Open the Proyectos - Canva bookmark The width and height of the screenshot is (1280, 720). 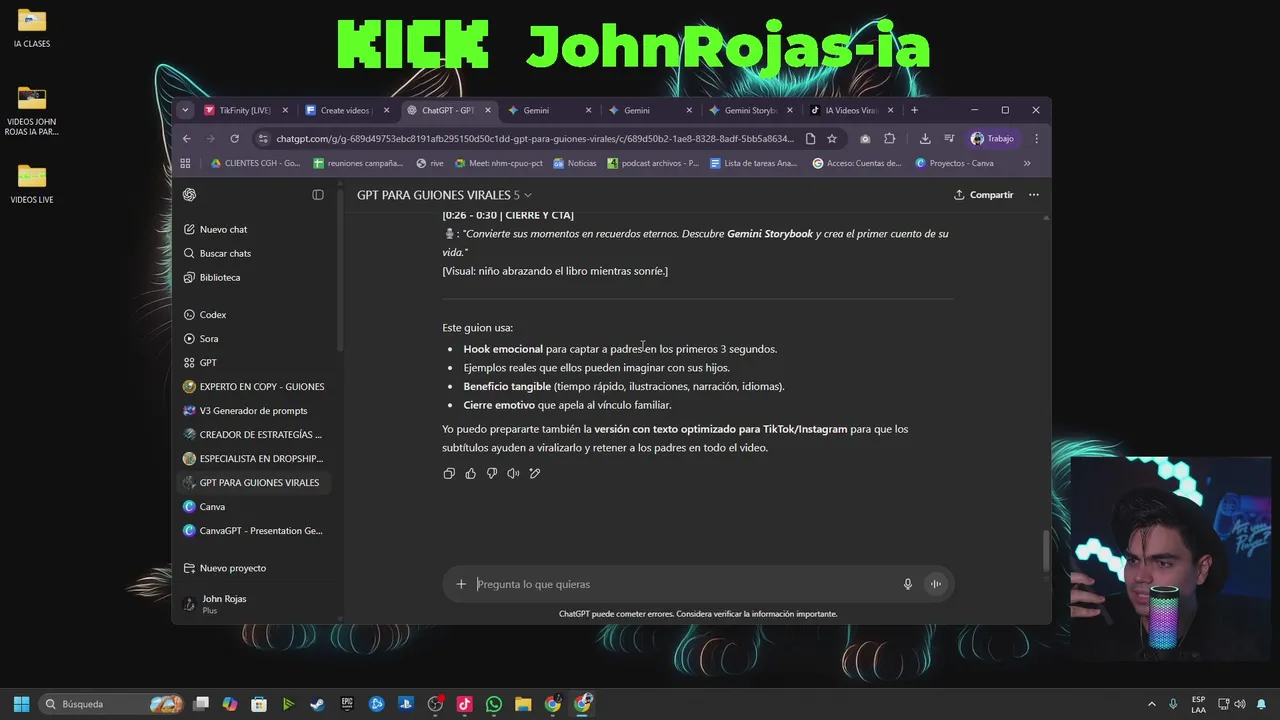[x=955, y=163]
